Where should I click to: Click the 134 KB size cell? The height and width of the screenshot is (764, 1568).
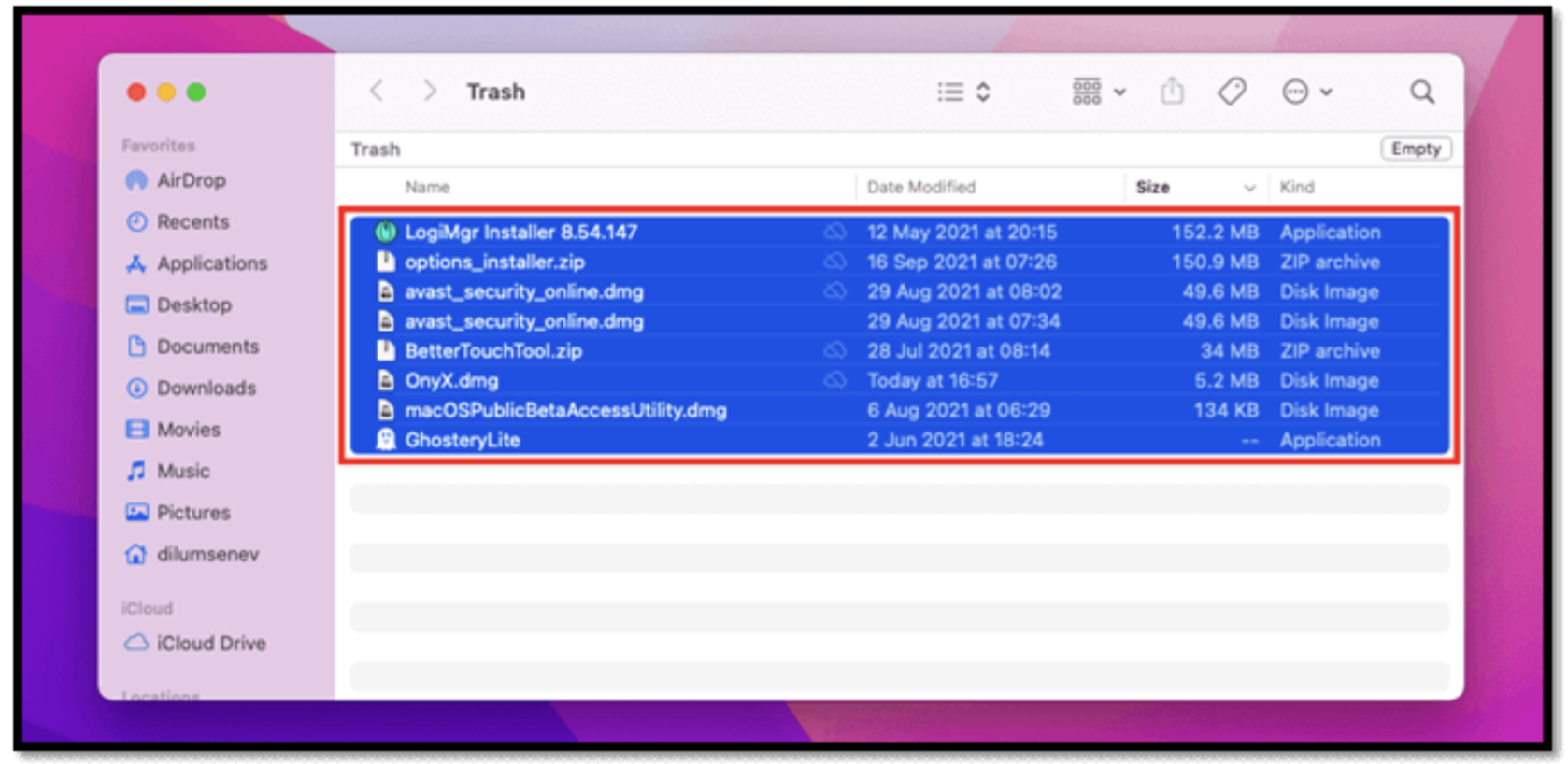pos(1226,410)
